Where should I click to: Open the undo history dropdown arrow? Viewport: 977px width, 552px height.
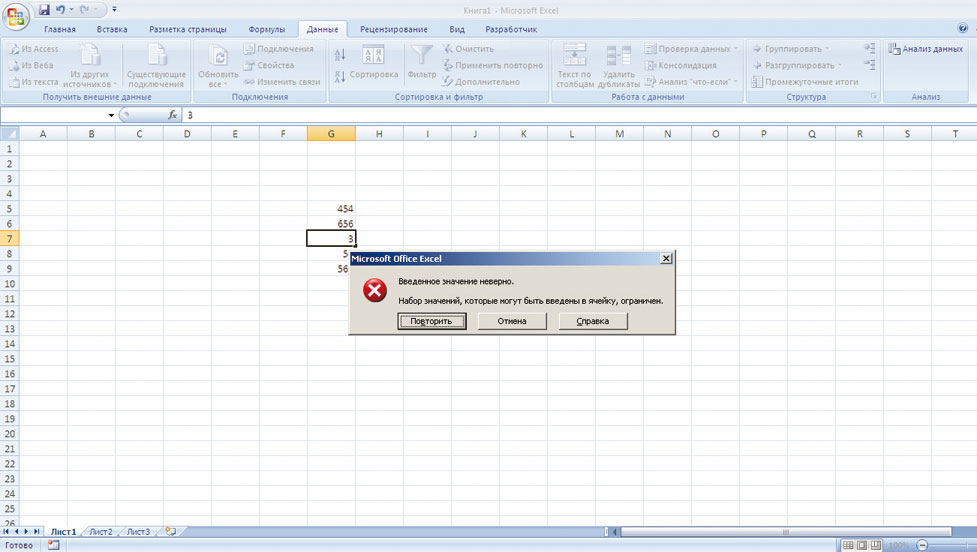(72, 9)
